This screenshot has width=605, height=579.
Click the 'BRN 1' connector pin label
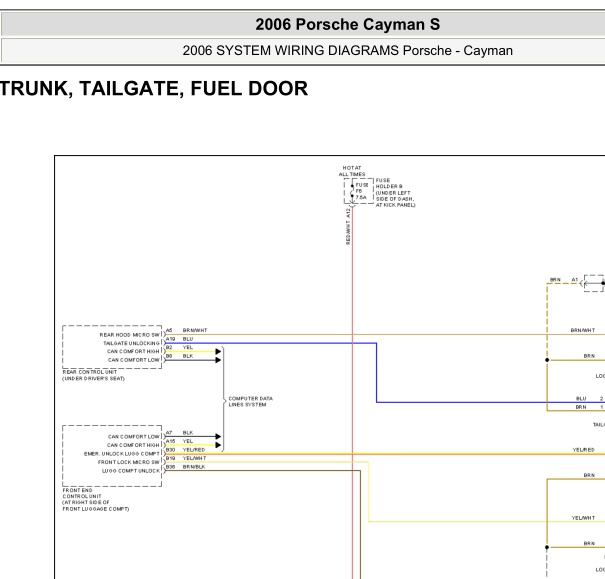(589, 407)
